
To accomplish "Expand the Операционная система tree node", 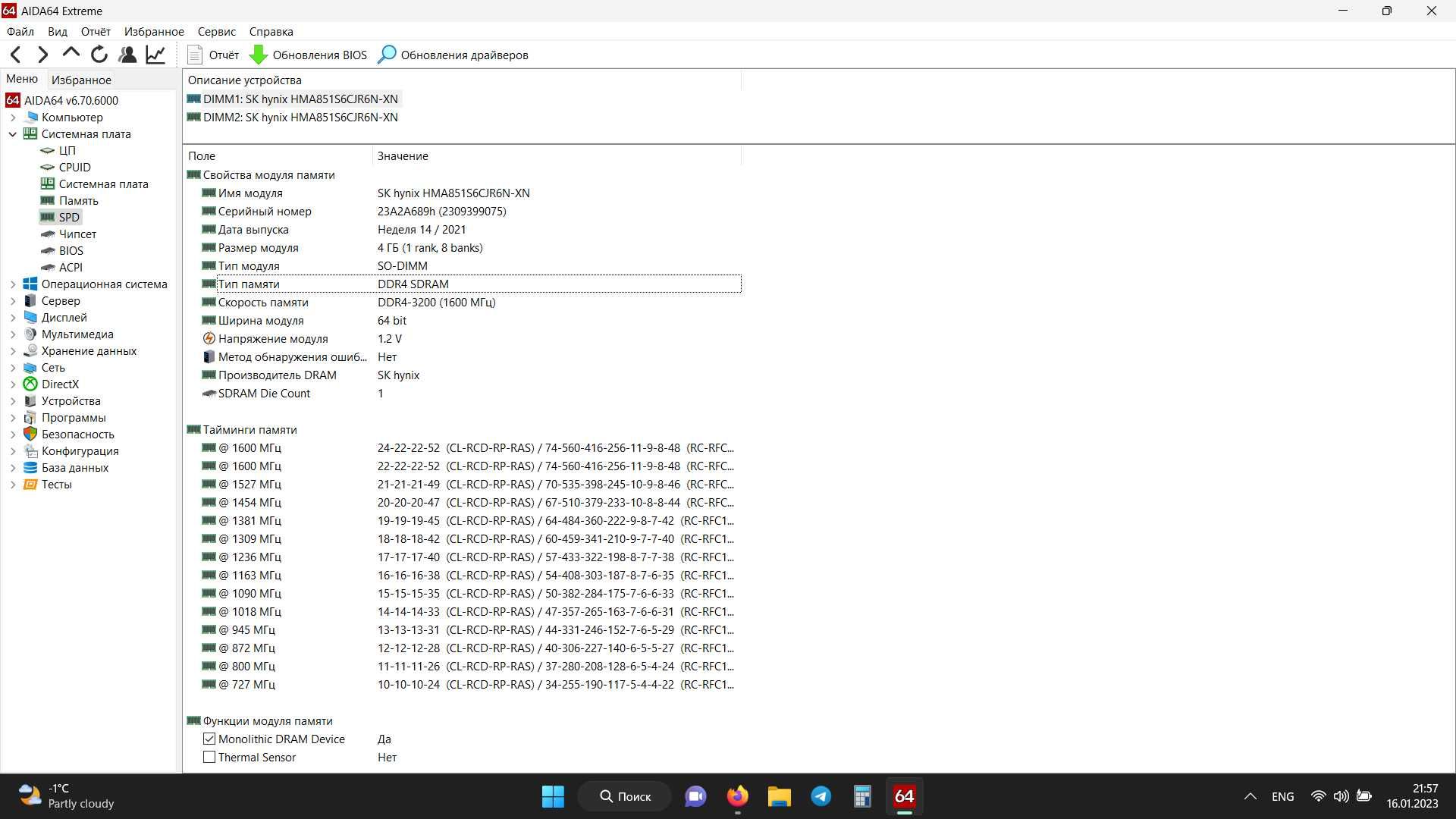I will coord(13,284).
